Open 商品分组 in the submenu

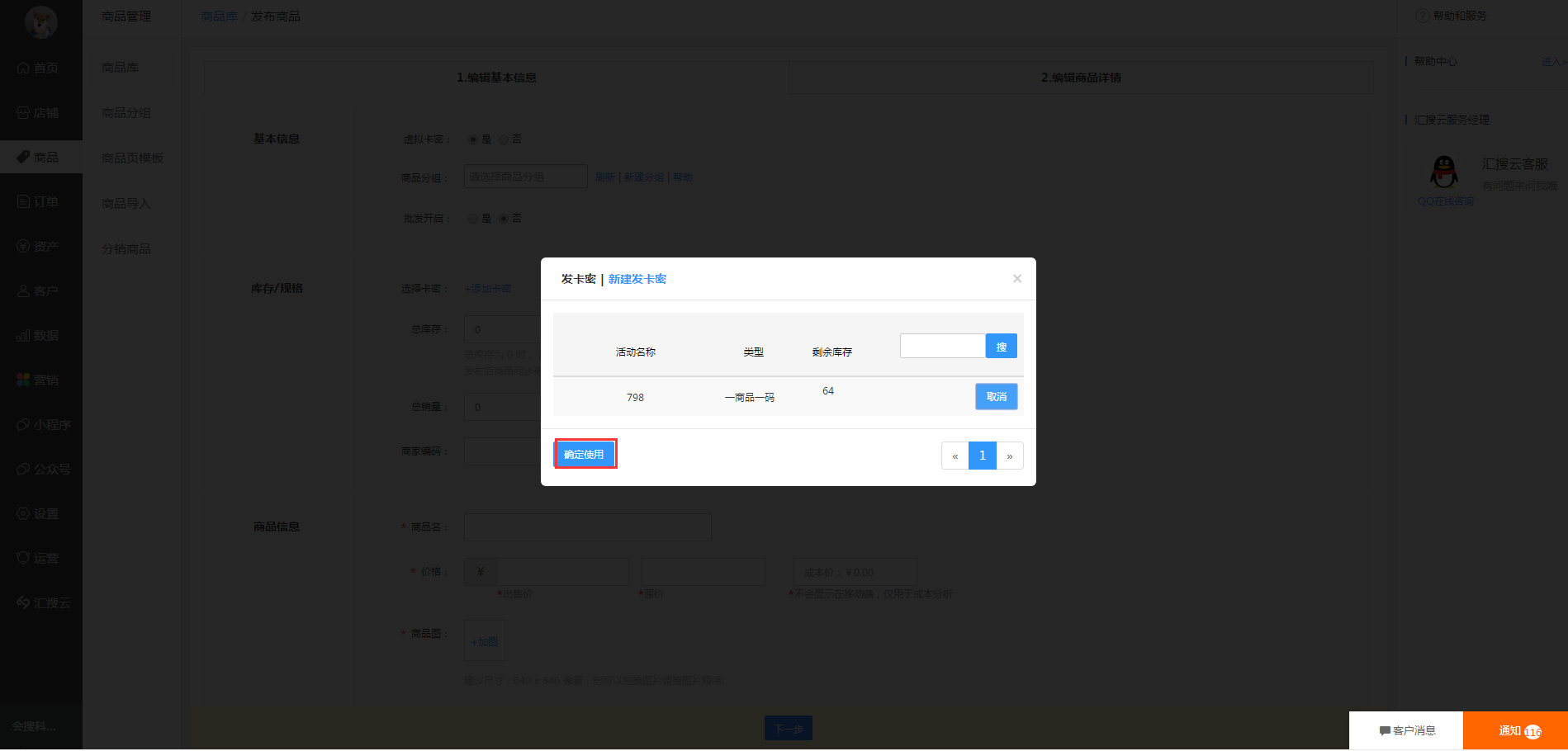click(x=126, y=113)
